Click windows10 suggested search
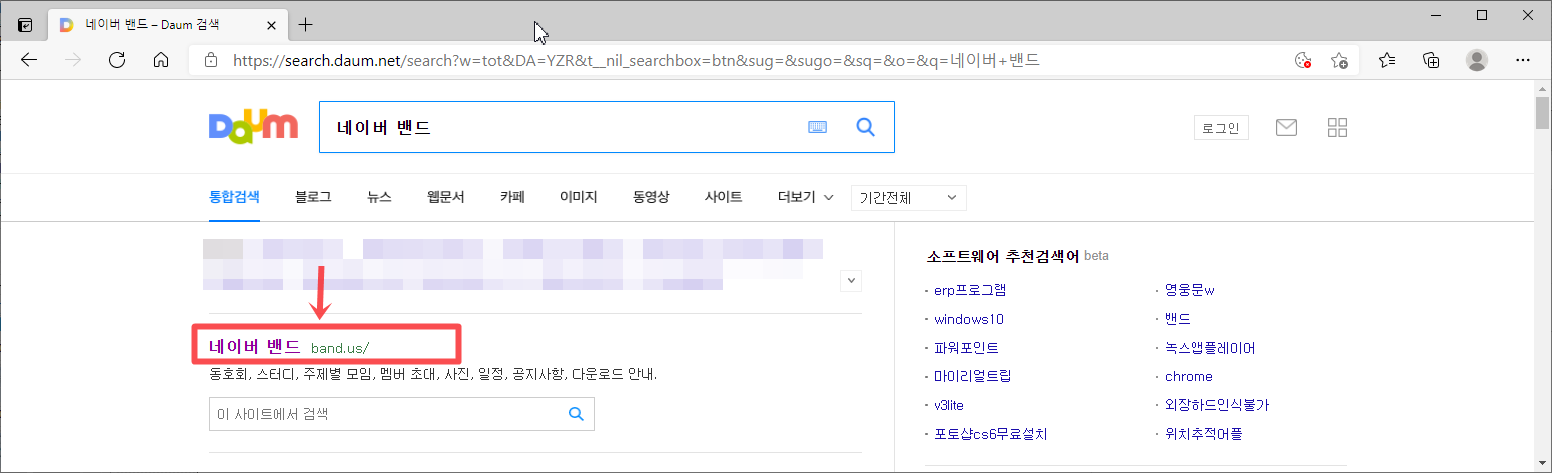Viewport: 1552px width, 473px height. pyautogui.click(x=969, y=319)
